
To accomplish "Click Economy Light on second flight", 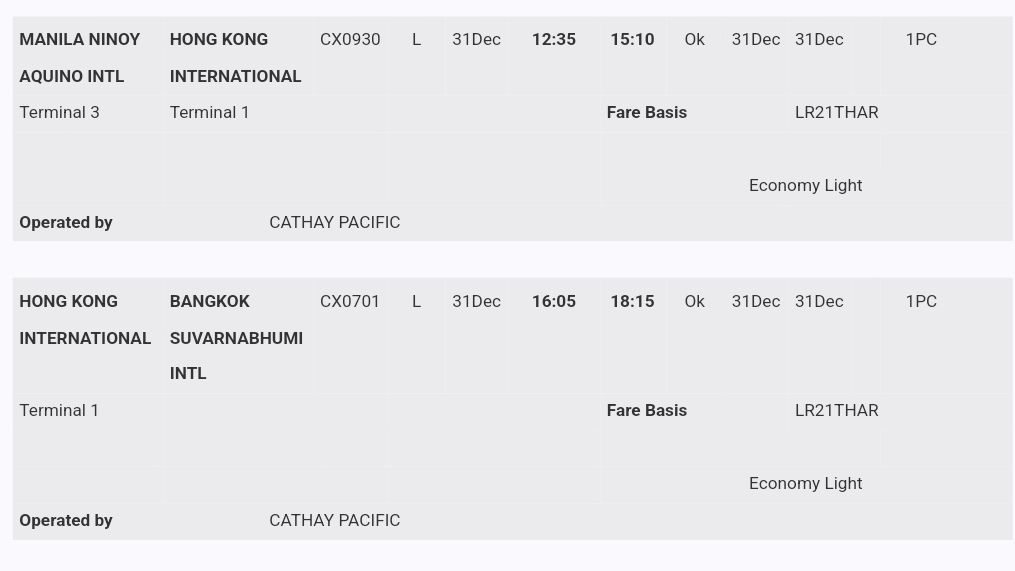I will [x=805, y=484].
